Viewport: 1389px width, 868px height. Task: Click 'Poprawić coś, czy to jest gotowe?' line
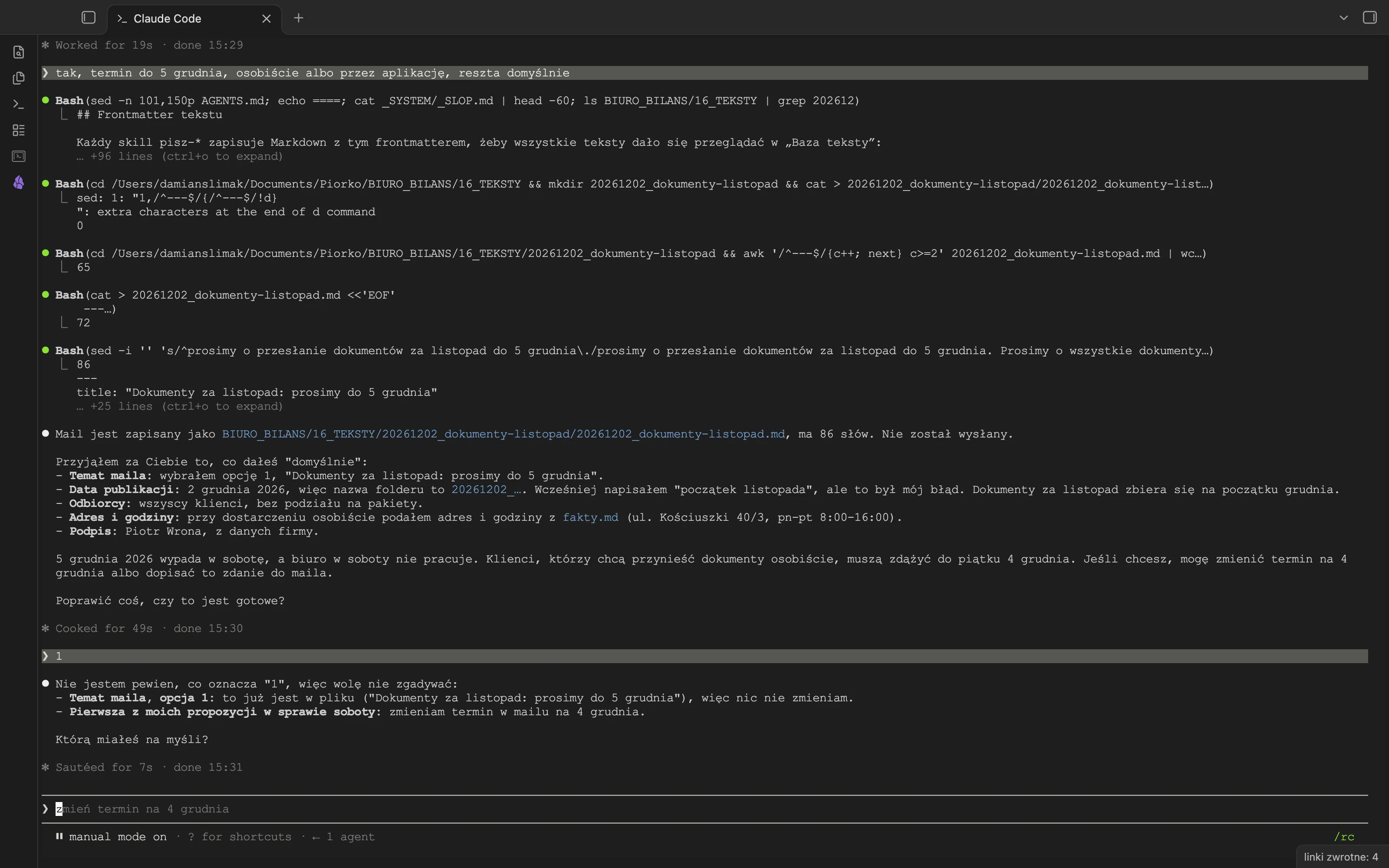(170, 601)
